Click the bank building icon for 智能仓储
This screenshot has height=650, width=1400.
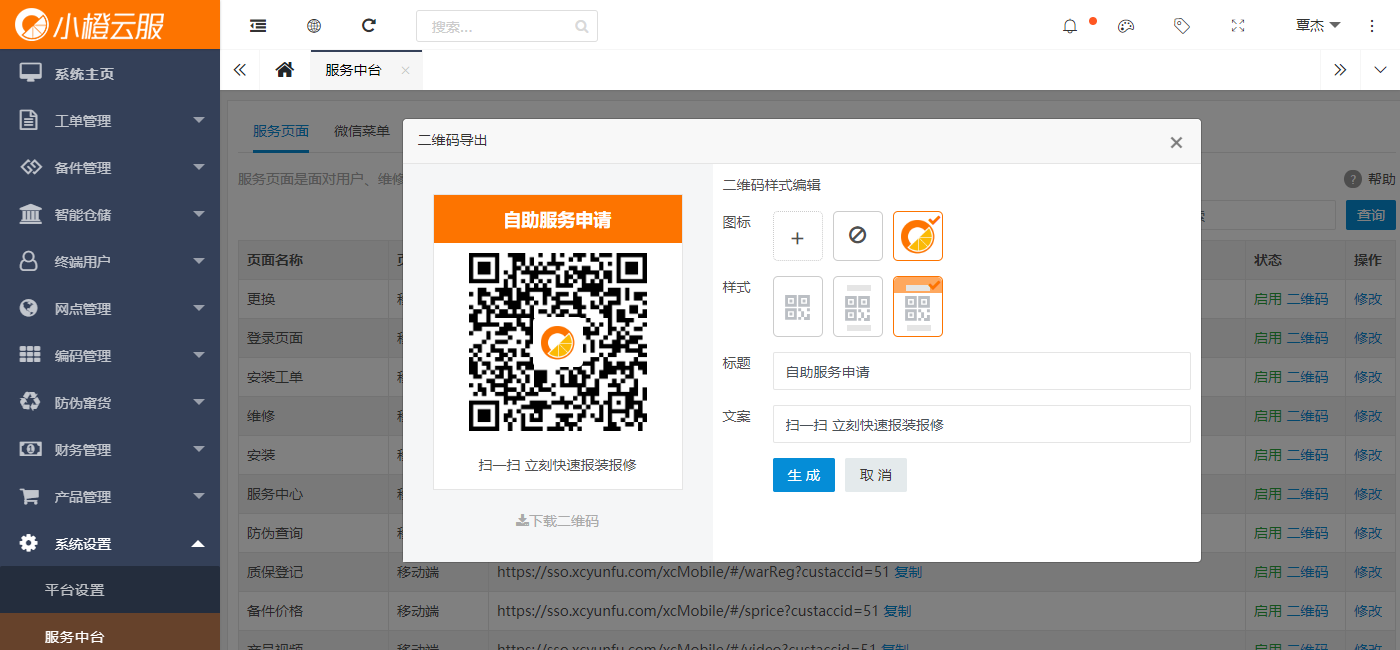(x=30, y=214)
